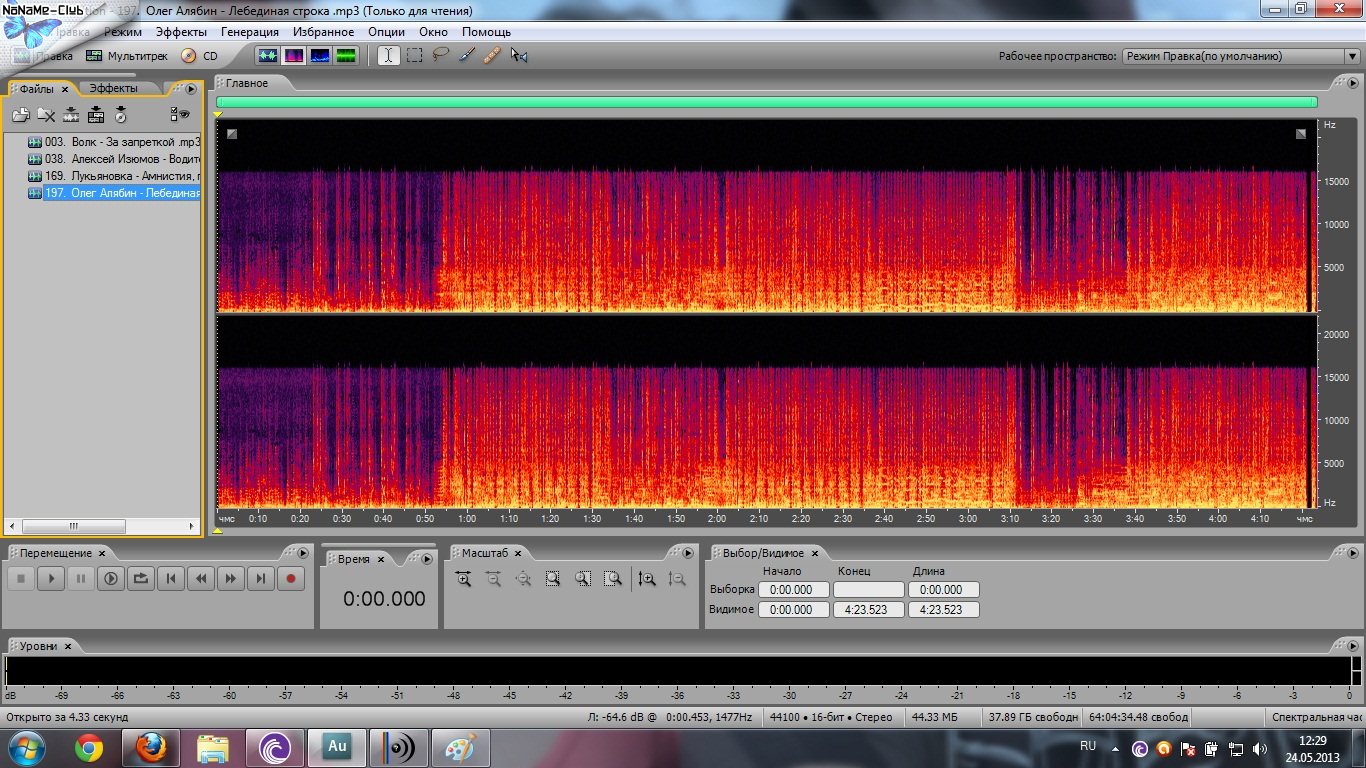Select the Time Selection tool
Image resolution: width=1366 pixels, height=768 pixels.
tap(388, 56)
